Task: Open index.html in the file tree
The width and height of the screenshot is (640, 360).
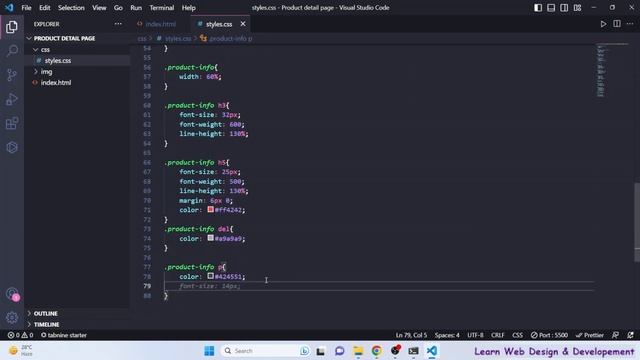Action: 56,82
